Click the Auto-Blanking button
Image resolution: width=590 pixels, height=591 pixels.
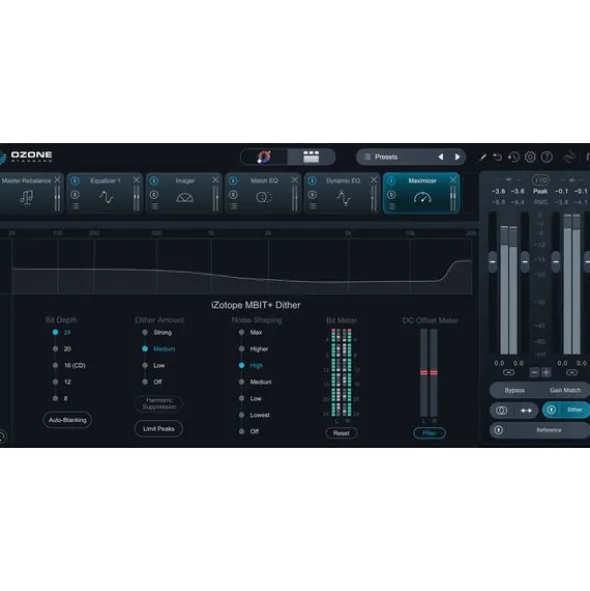(x=67, y=420)
